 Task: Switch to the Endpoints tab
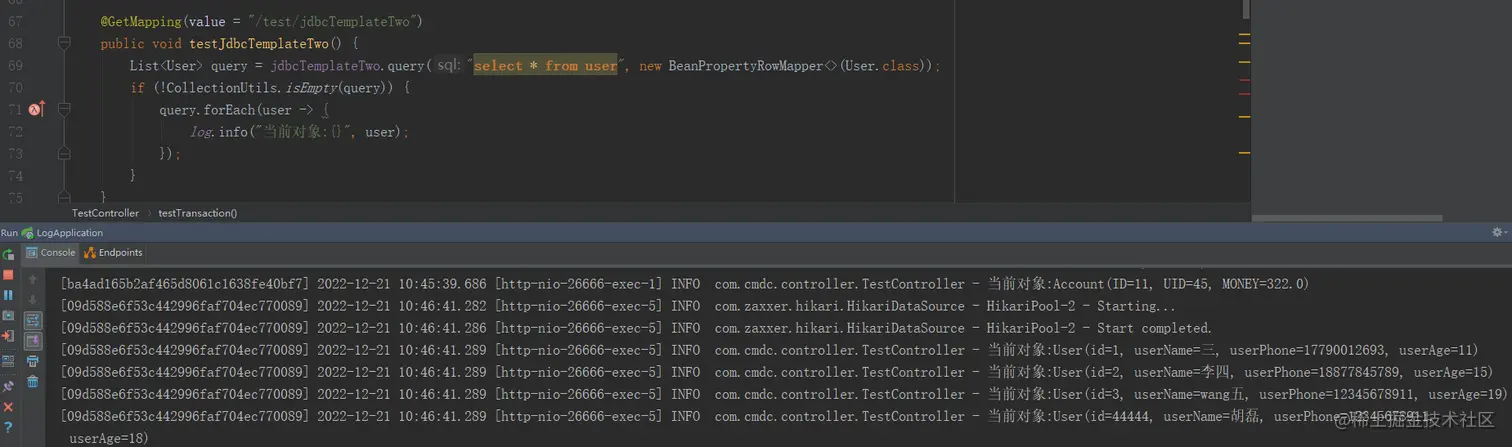tap(113, 253)
